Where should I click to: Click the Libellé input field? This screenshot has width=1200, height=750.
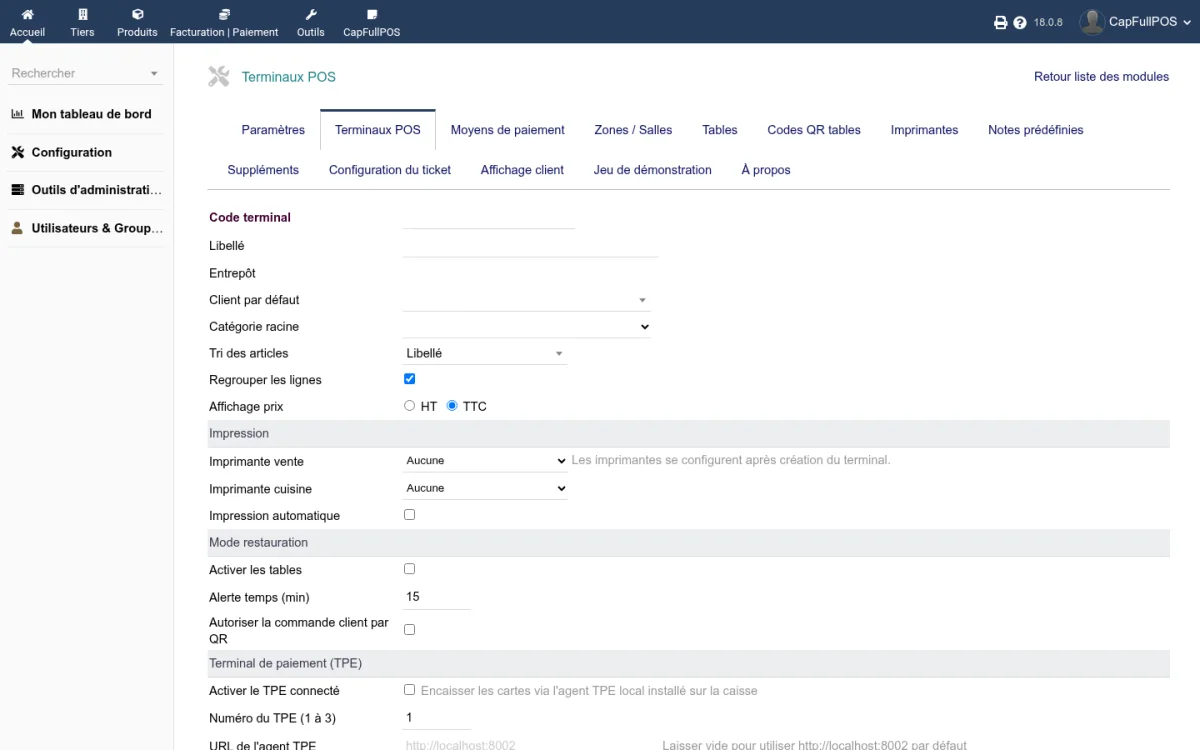tap(530, 245)
